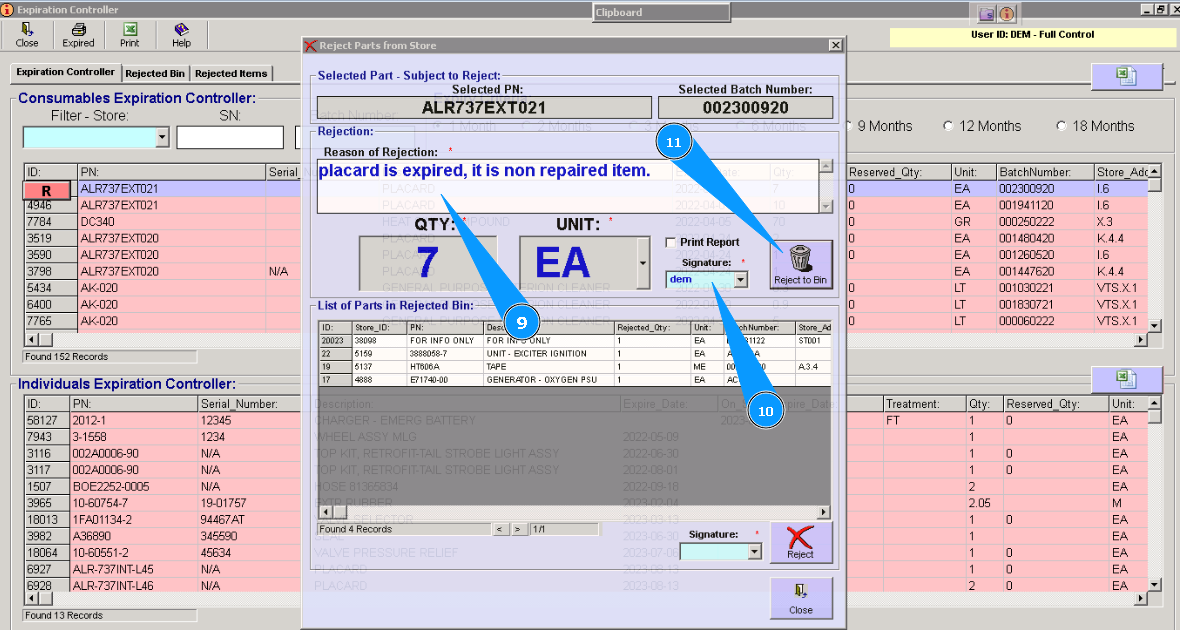Click the Found 152 Records status text
The height and width of the screenshot is (630, 1180).
66,357
